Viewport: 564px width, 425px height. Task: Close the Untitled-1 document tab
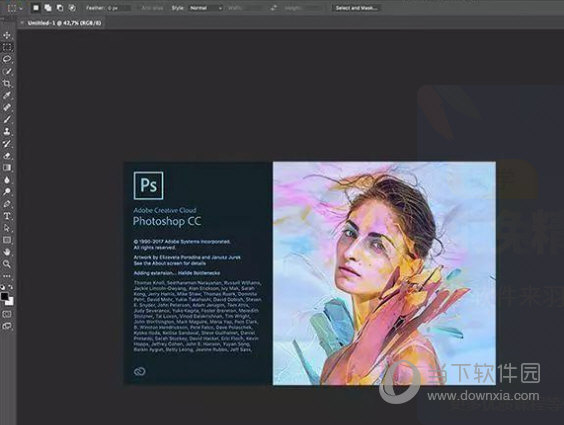[22, 23]
